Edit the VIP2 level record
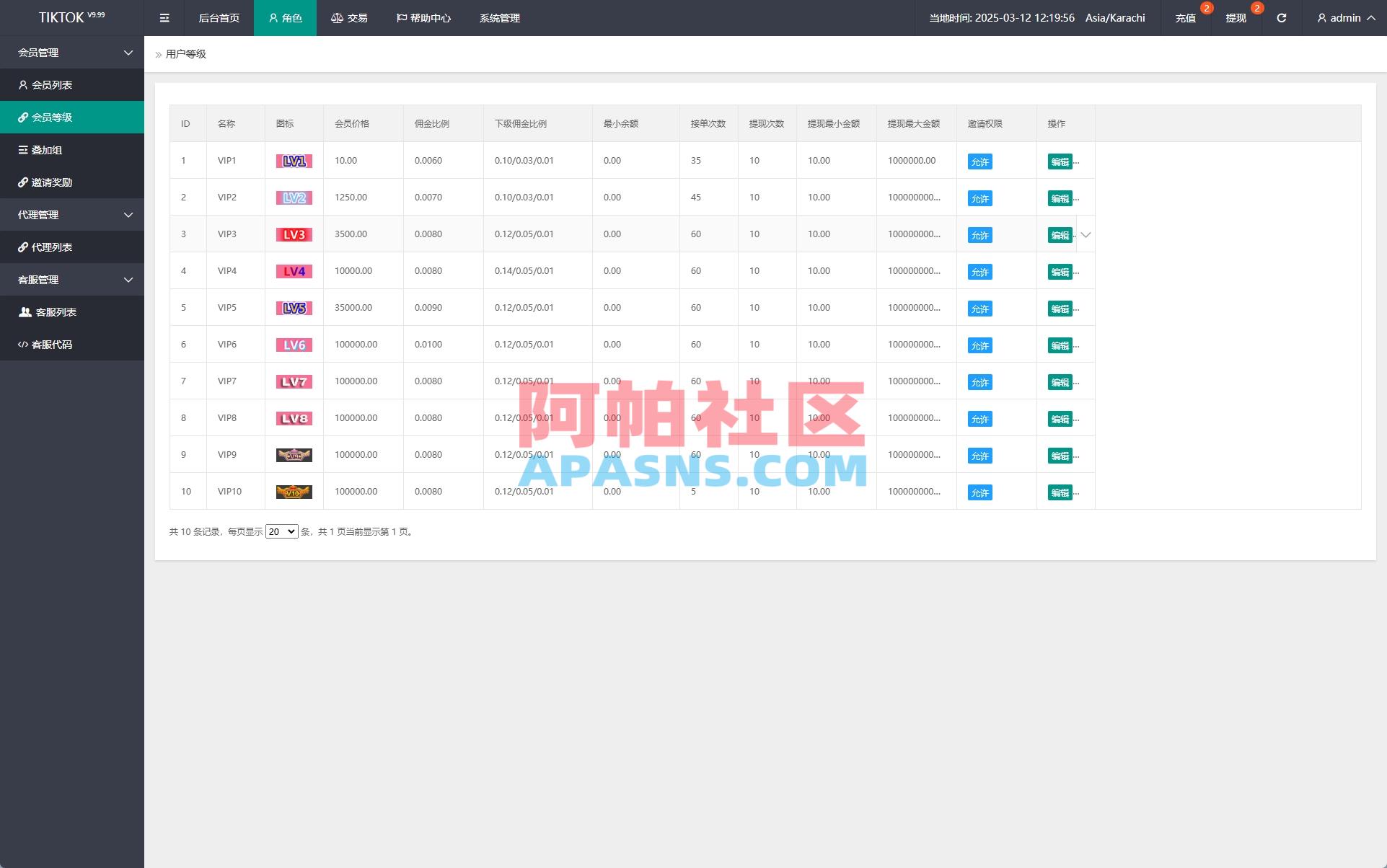 pos(1060,198)
